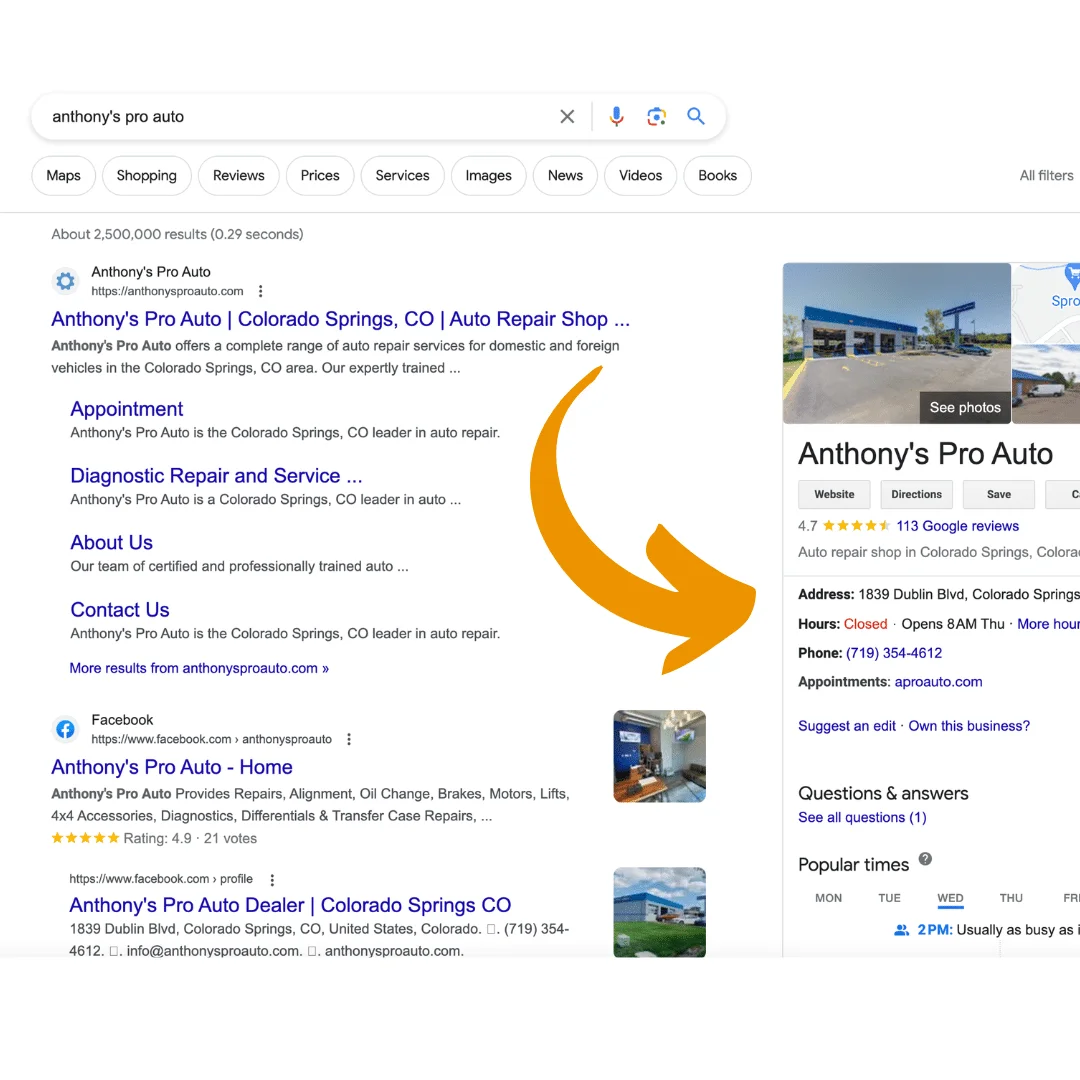
Task: Click the microphone voice search icon
Action: coord(616,117)
